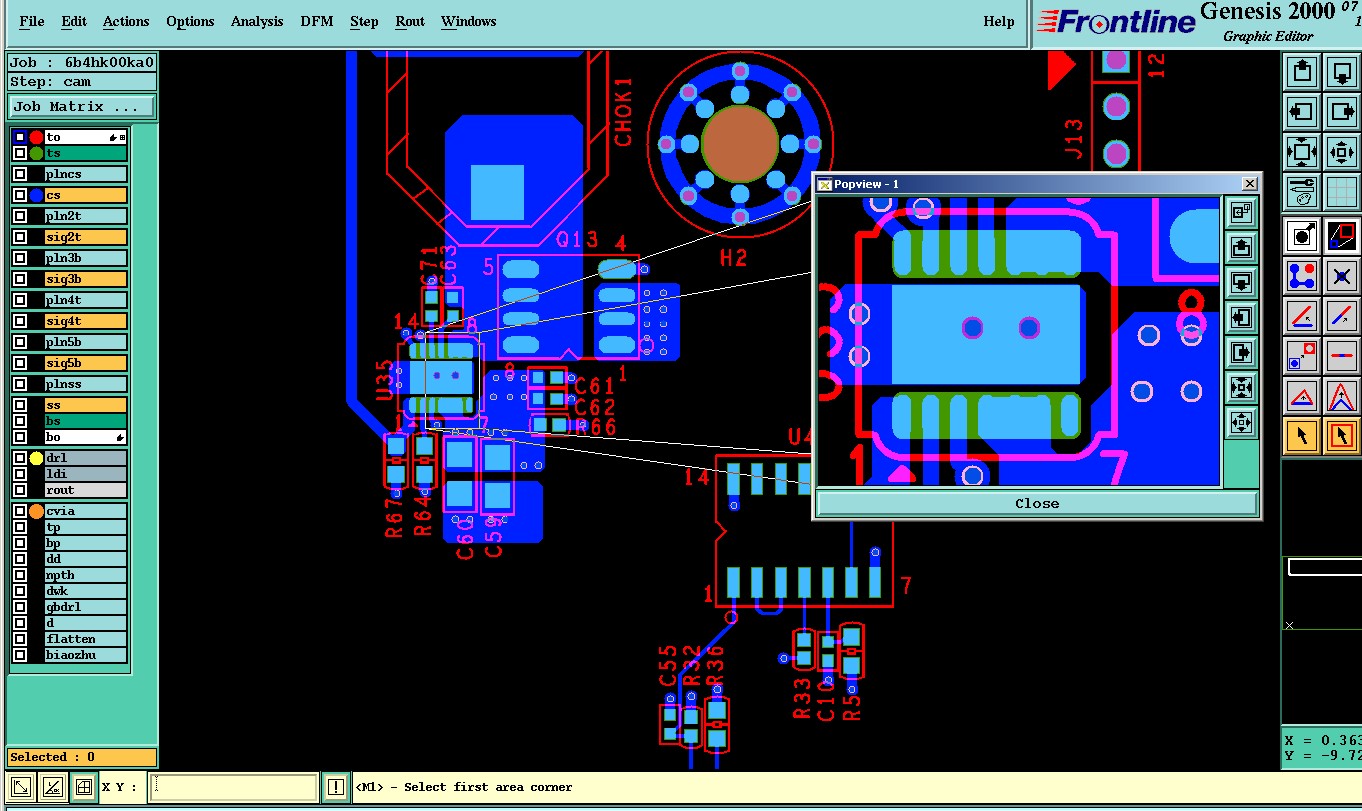Open the Help menu
The height and width of the screenshot is (811, 1362).
999,21
